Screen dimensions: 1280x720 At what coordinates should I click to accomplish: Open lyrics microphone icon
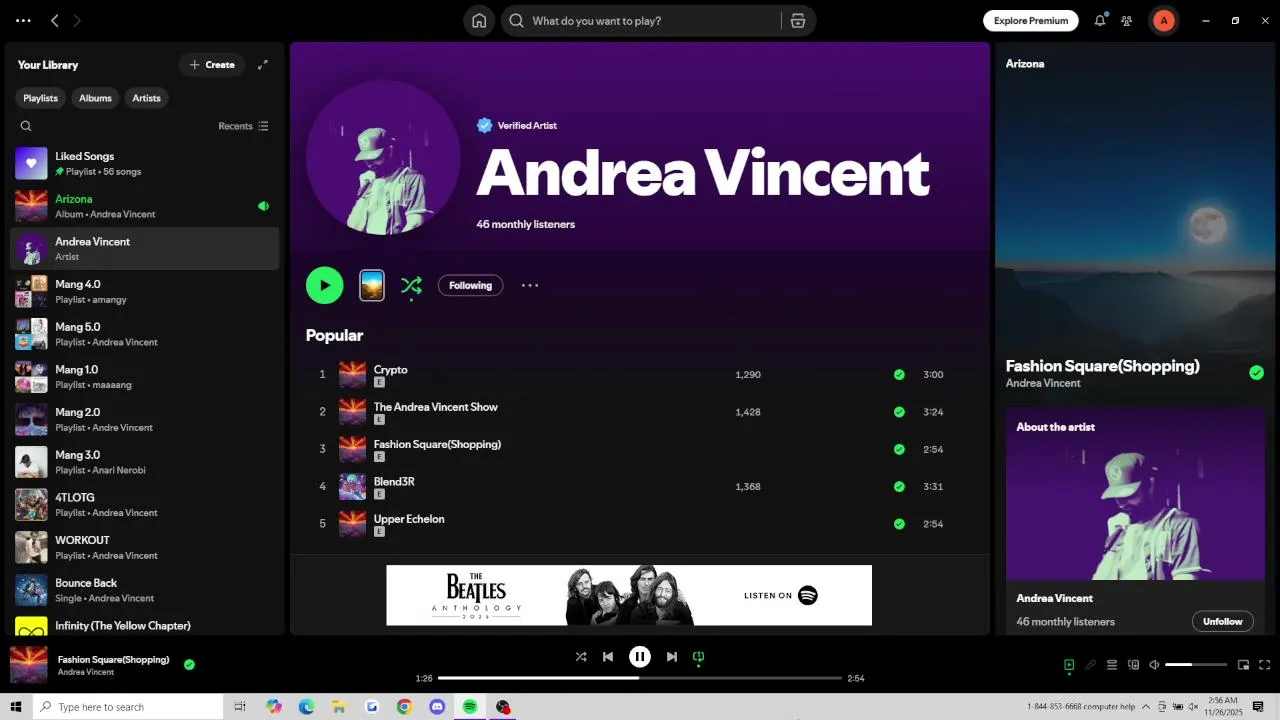(x=1091, y=665)
